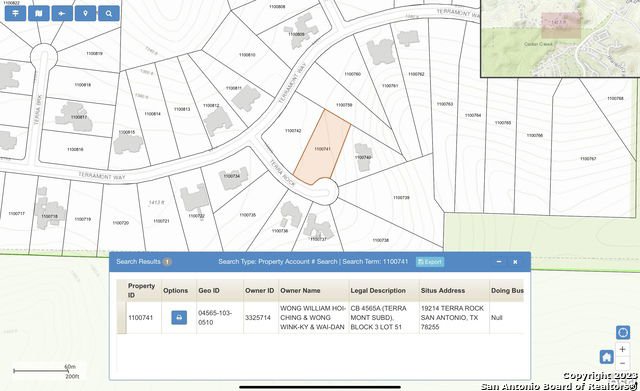Zoom in with the plus button
640x391 pixels.
[622, 349]
